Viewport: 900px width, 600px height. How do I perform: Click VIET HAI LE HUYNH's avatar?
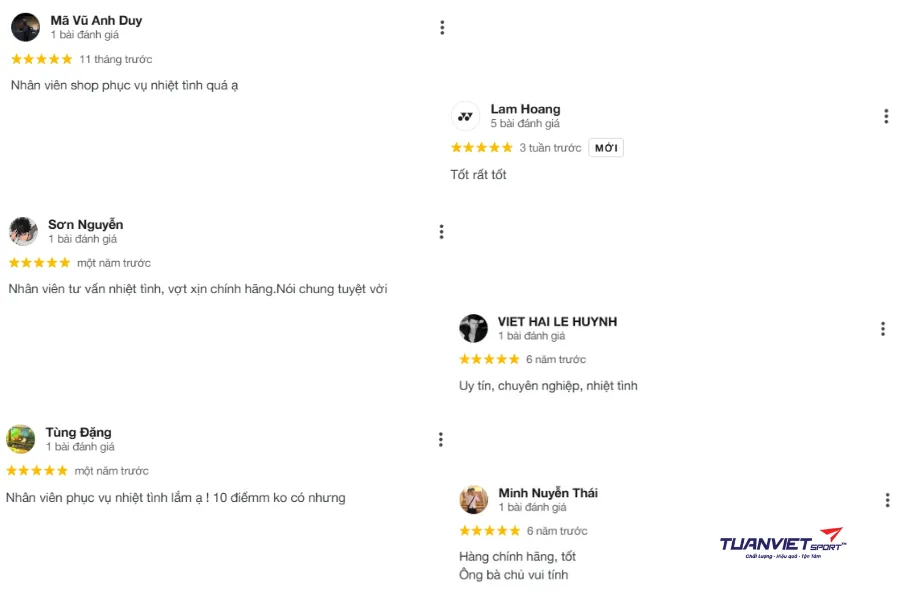tap(473, 328)
